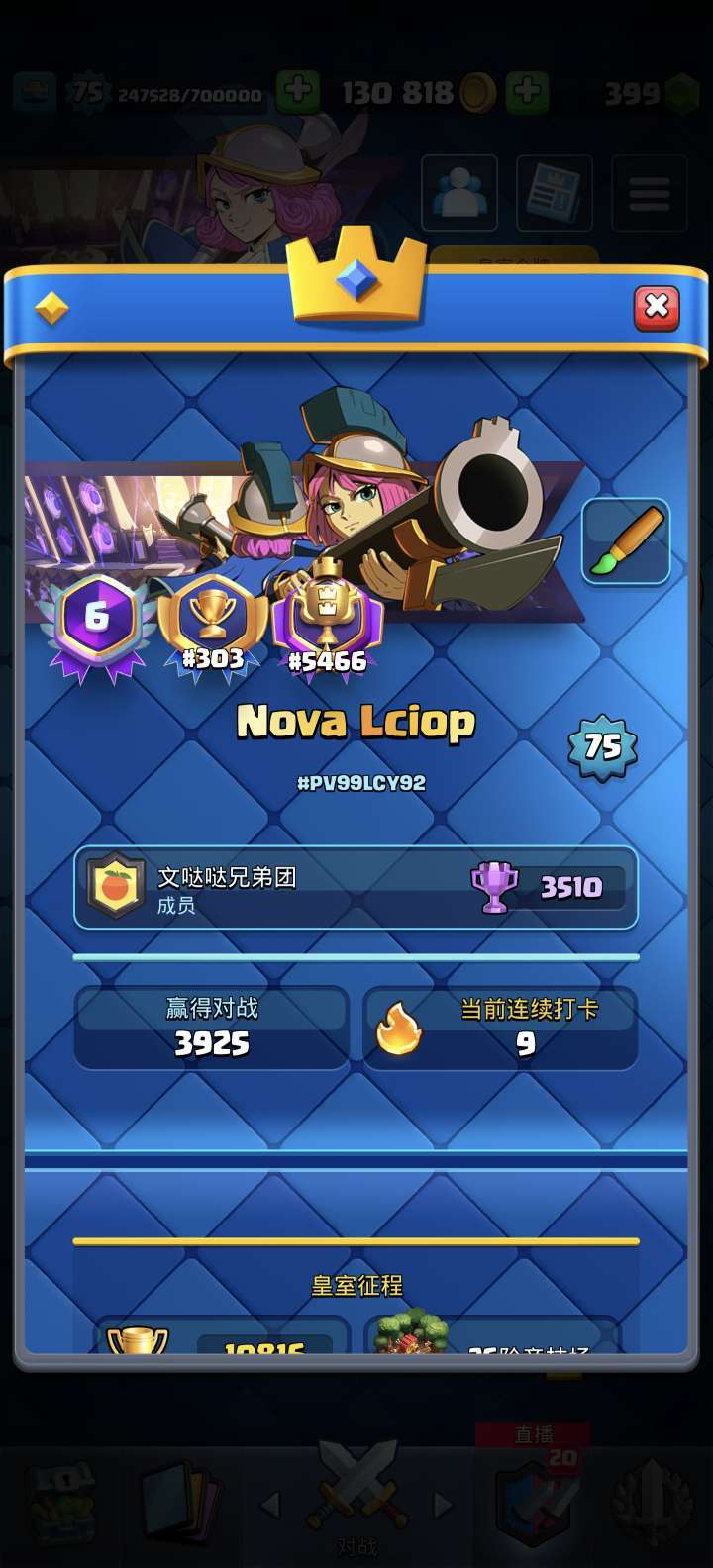Open the 文哒哒兄弟团 clan row
713x1568 pixels.
coord(356,887)
